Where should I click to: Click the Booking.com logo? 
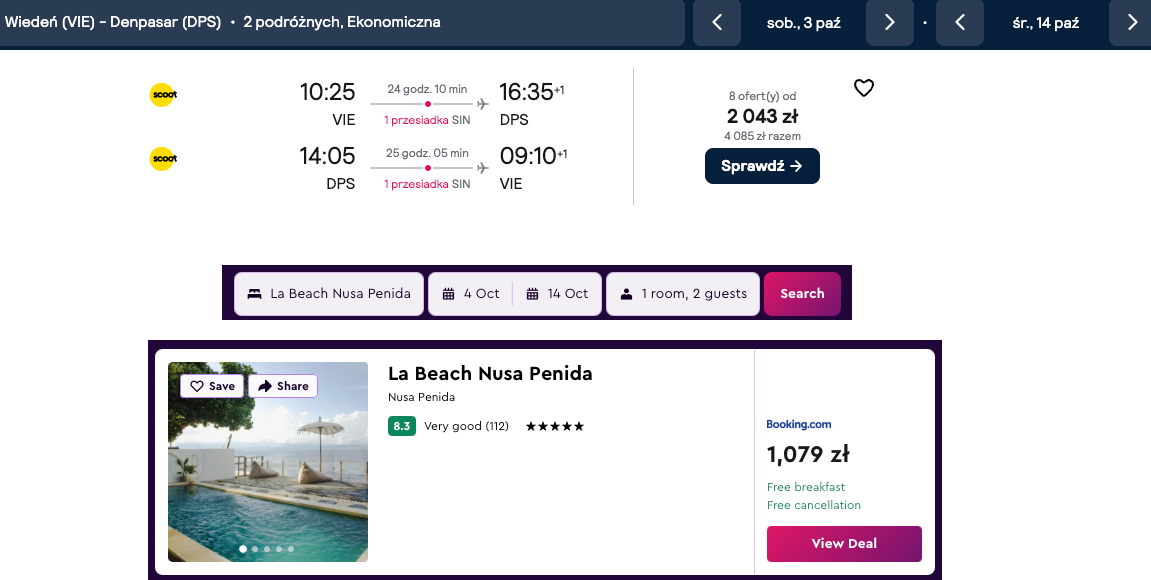coord(799,425)
